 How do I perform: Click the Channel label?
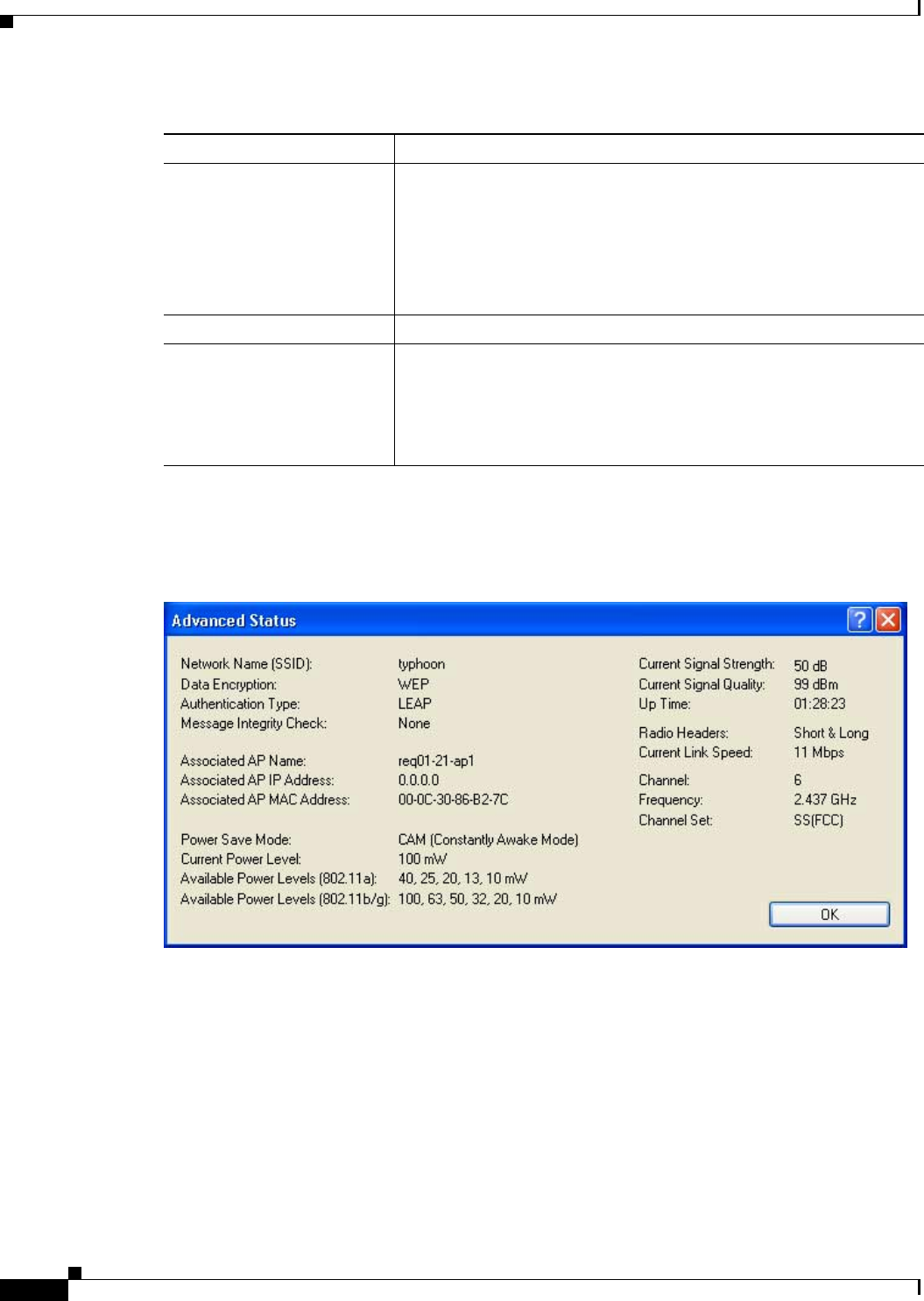pyautogui.click(x=664, y=780)
